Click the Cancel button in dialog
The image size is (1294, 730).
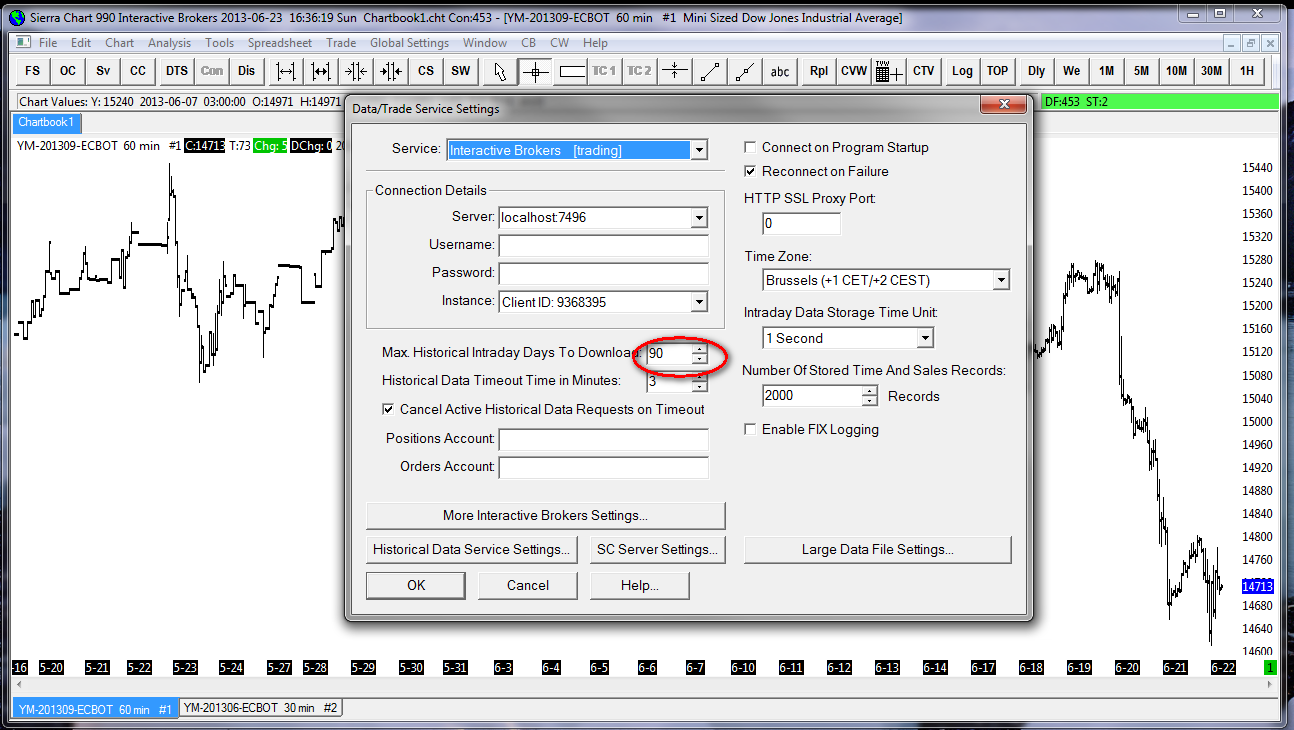(x=528, y=585)
